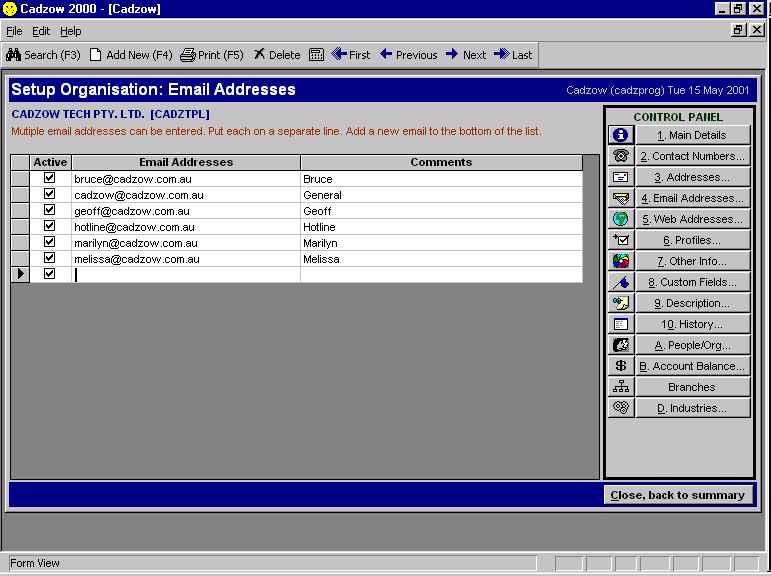The width and height of the screenshot is (771, 576).
Task: Click Print (F5) in toolbar
Action: click(x=212, y=55)
